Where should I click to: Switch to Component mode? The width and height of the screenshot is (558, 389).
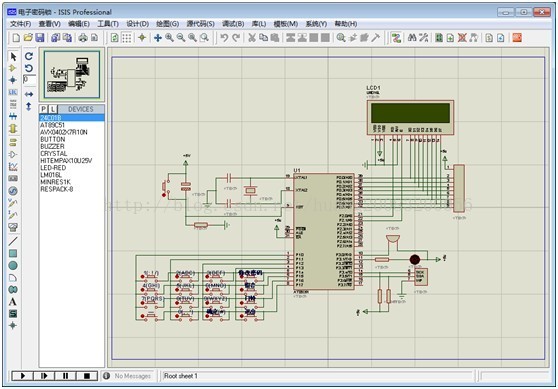pyautogui.click(x=13, y=68)
